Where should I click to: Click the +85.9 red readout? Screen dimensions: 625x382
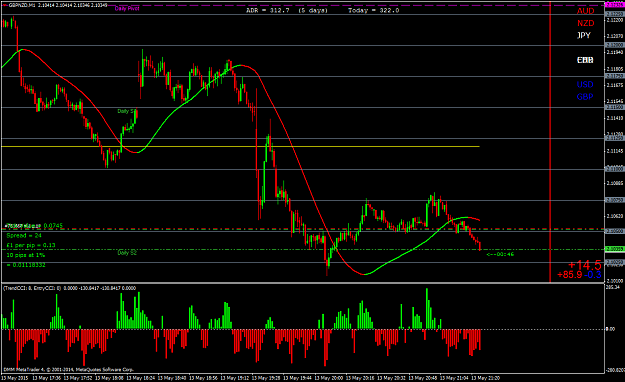tap(570, 275)
